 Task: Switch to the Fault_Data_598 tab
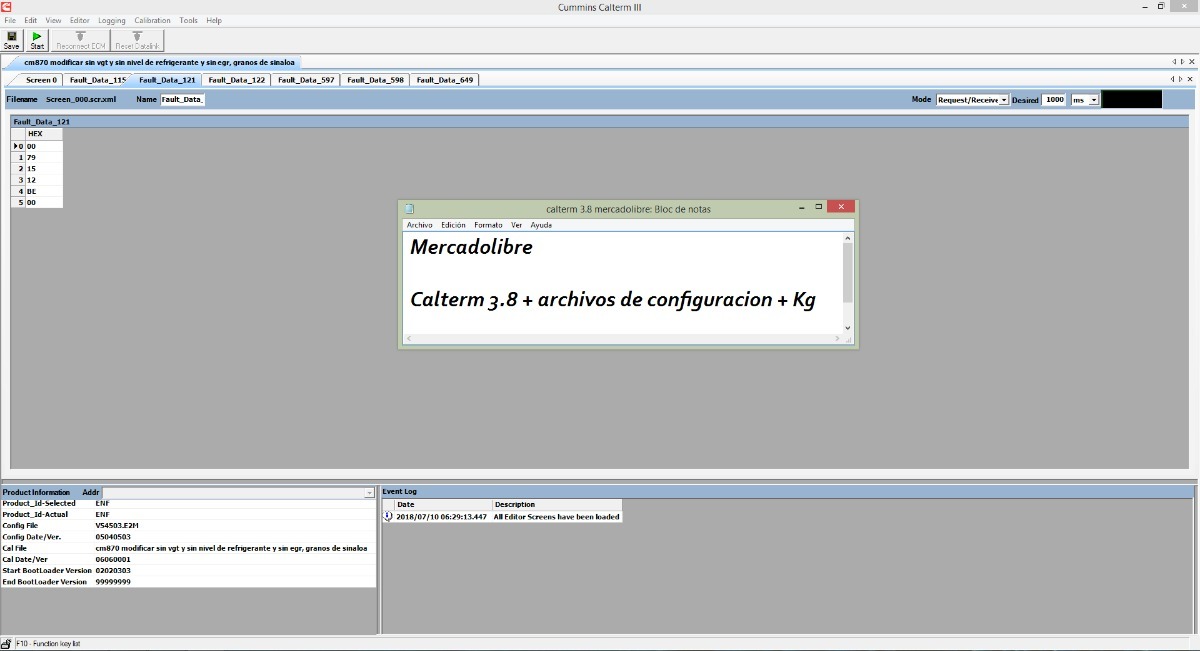click(x=376, y=80)
